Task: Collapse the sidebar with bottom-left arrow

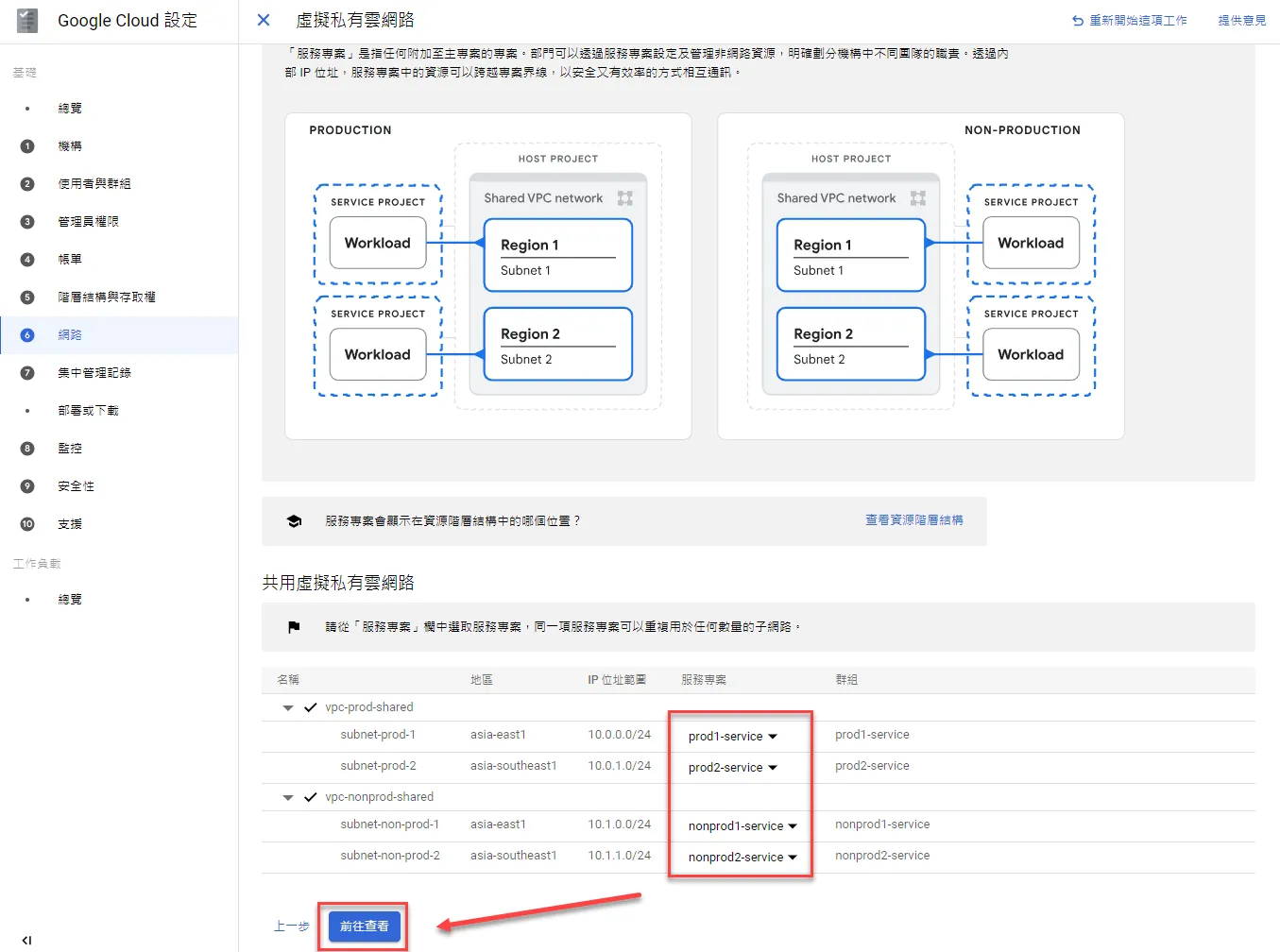Action: tap(26, 940)
